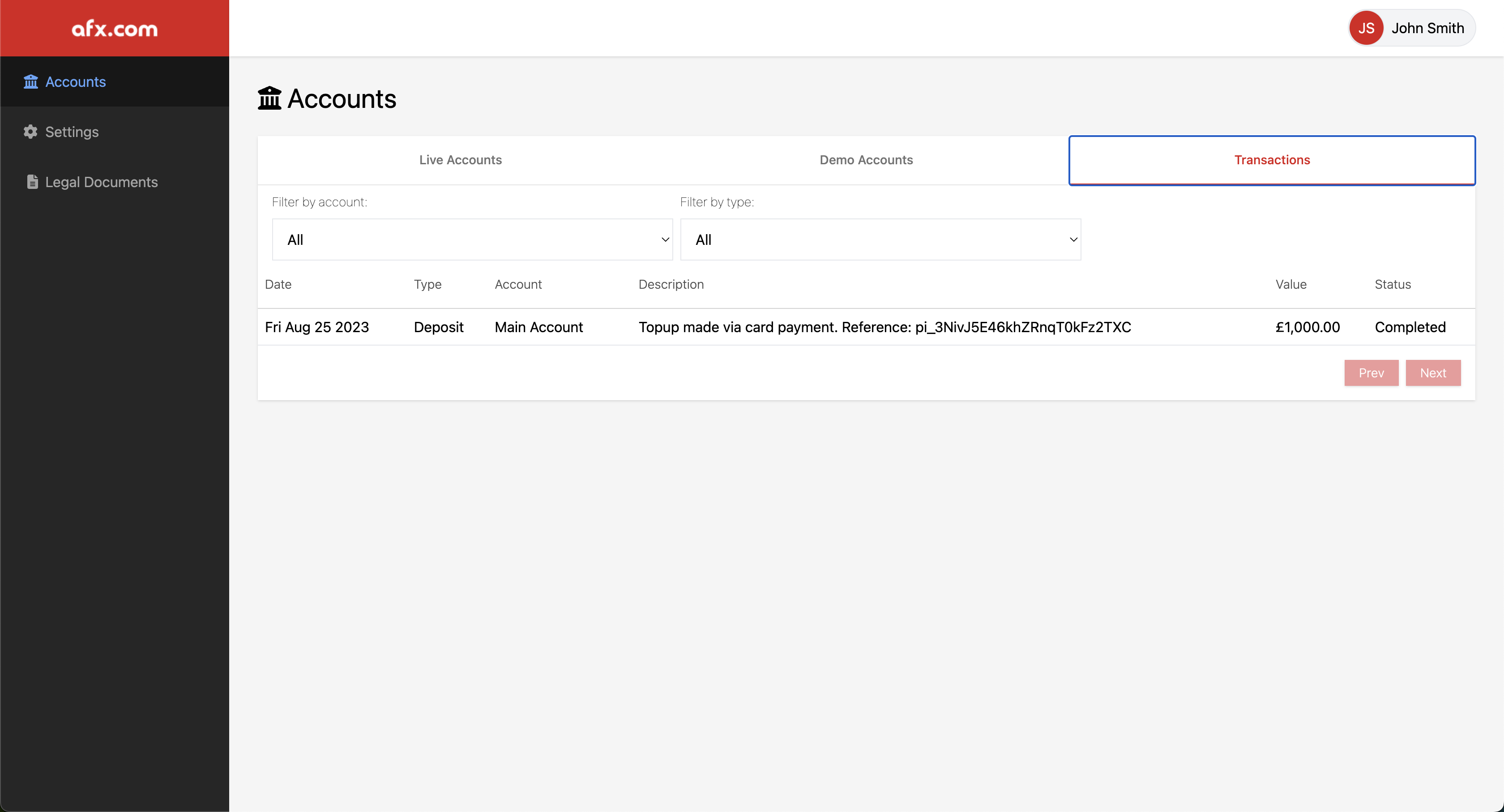Switch to the Live Accounts tab

point(460,159)
